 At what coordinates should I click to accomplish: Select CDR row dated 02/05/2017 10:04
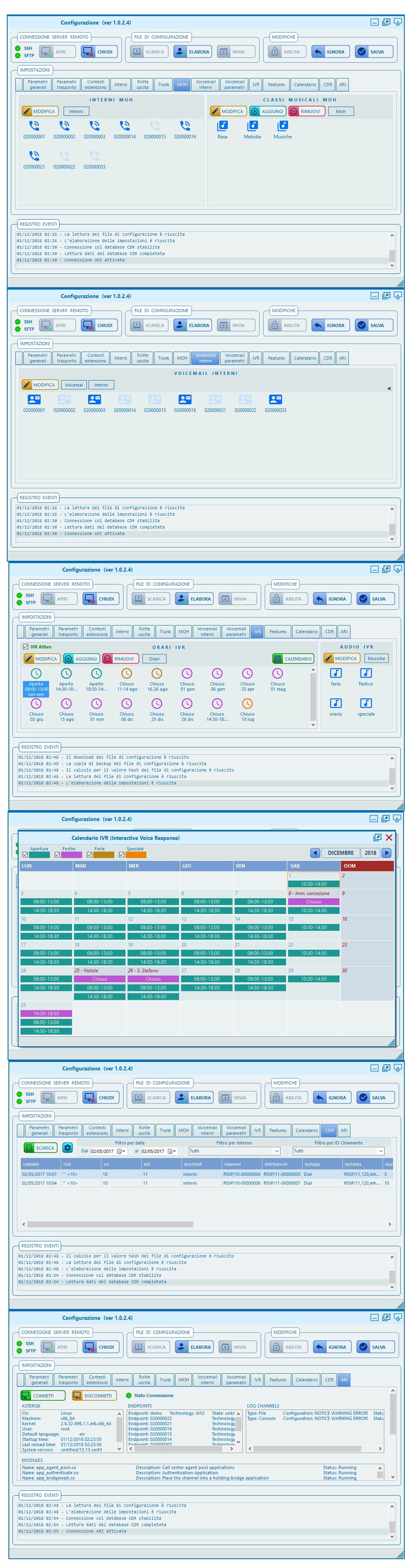point(207,1183)
